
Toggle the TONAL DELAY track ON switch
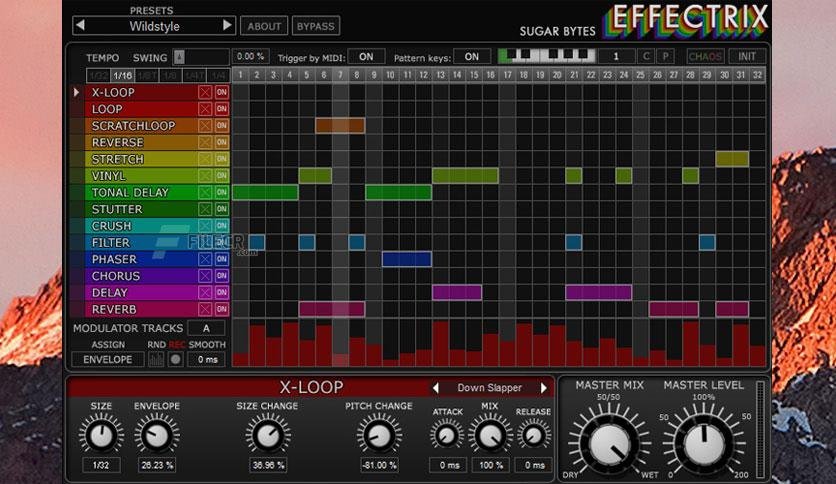[x=222, y=192]
